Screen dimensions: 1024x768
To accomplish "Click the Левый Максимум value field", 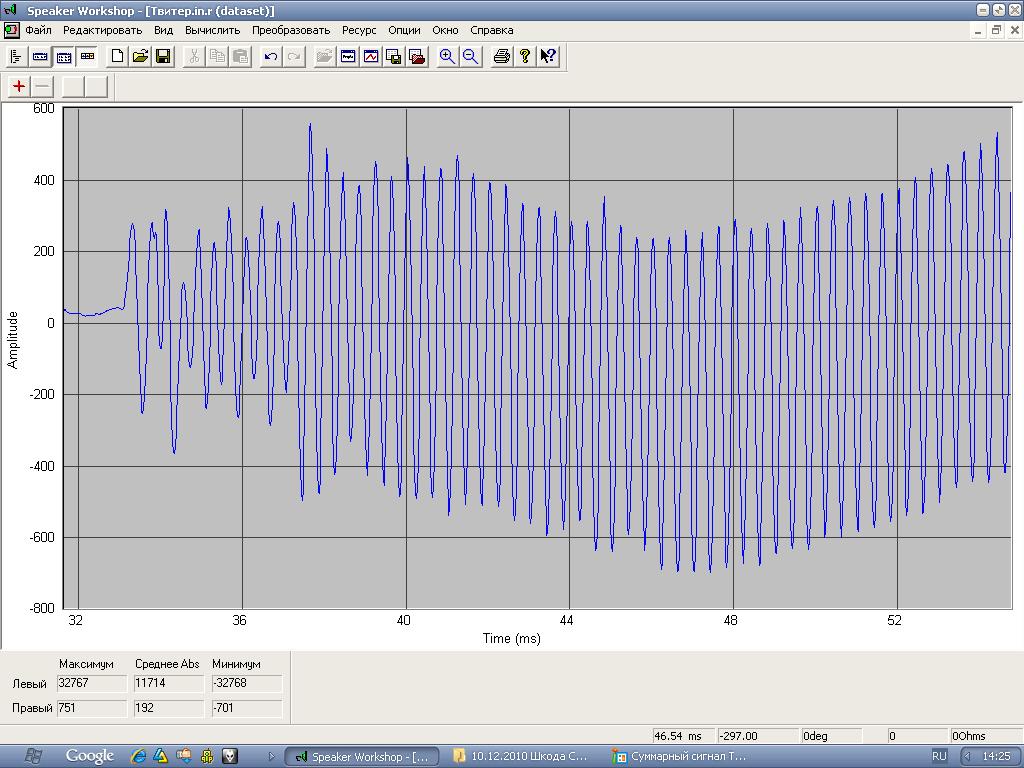I will (x=92, y=684).
